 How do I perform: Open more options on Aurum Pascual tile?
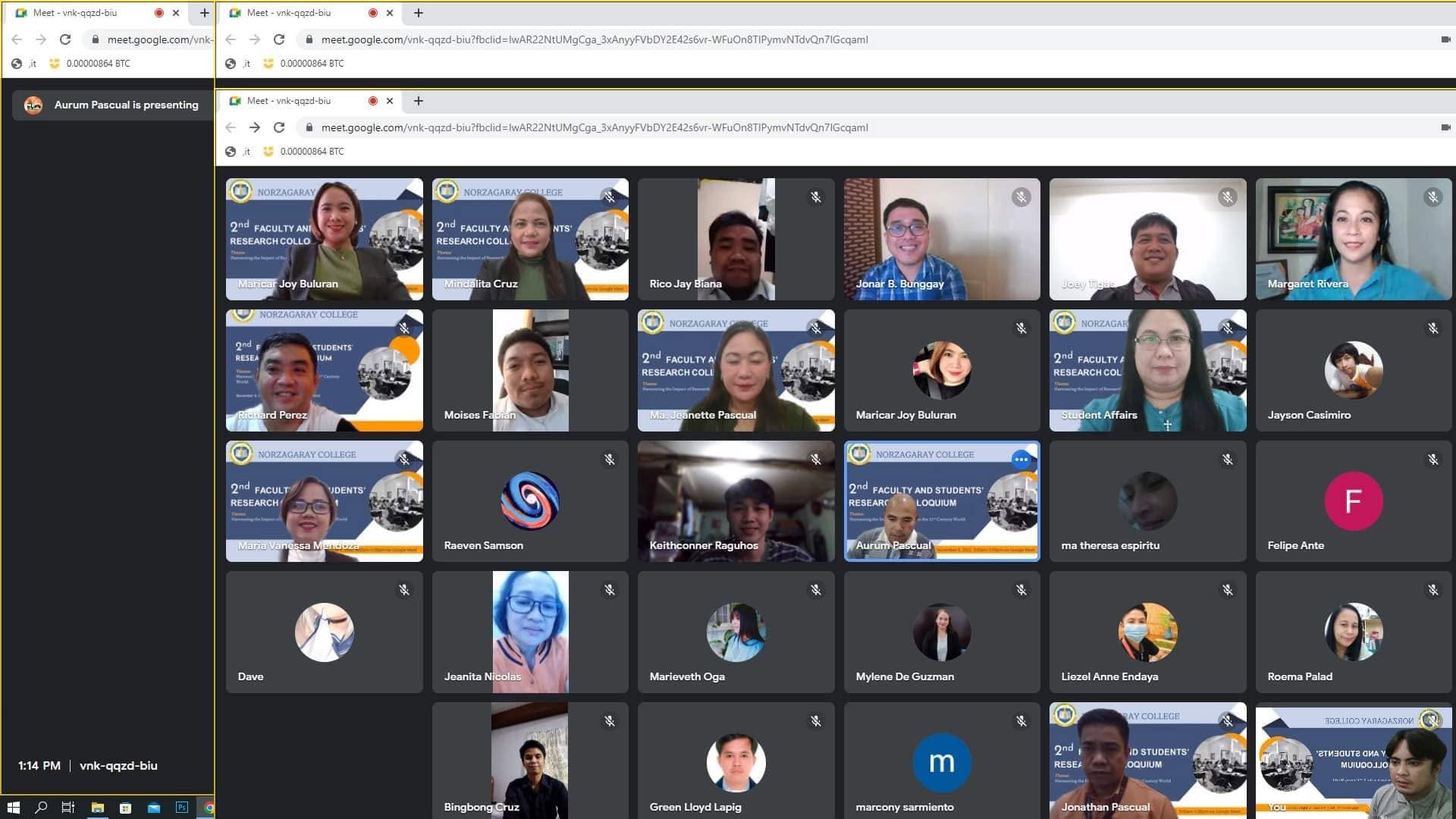tap(1021, 459)
